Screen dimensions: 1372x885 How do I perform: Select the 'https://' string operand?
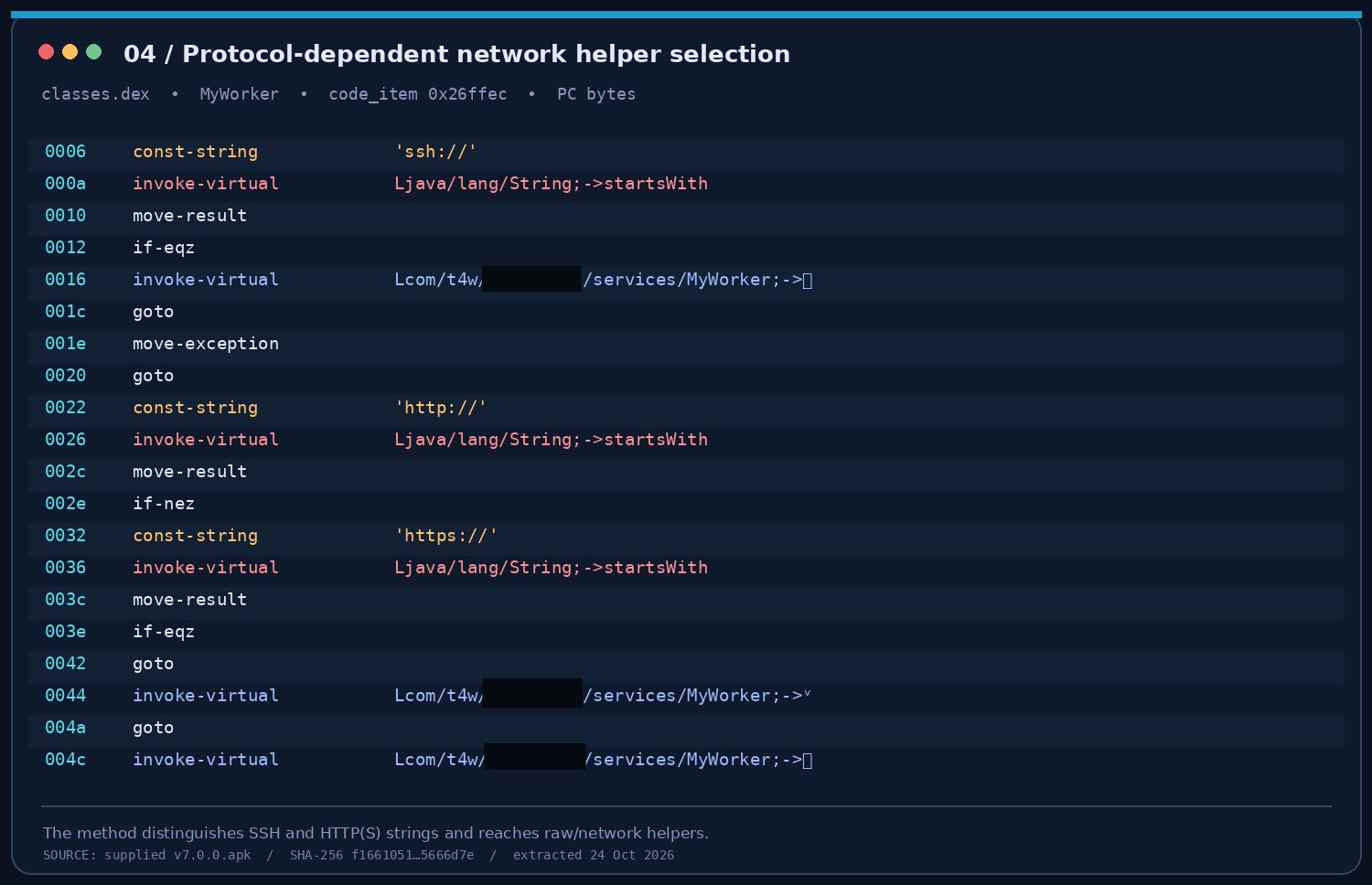coord(446,536)
